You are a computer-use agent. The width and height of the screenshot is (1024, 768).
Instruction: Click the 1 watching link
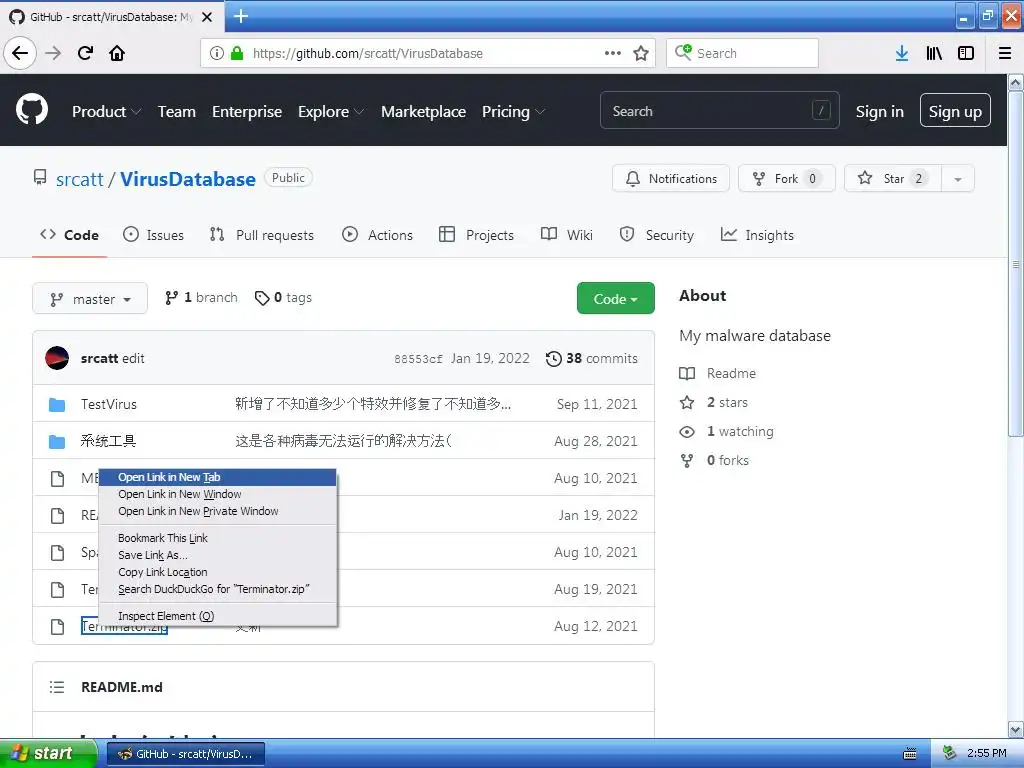click(726, 432)
